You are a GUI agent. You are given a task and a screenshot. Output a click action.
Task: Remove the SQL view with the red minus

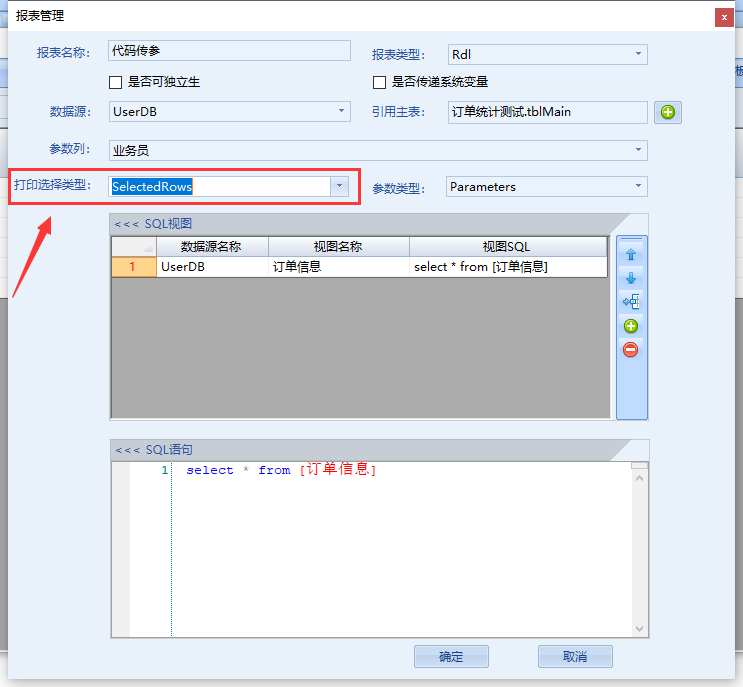coord(631,350)
